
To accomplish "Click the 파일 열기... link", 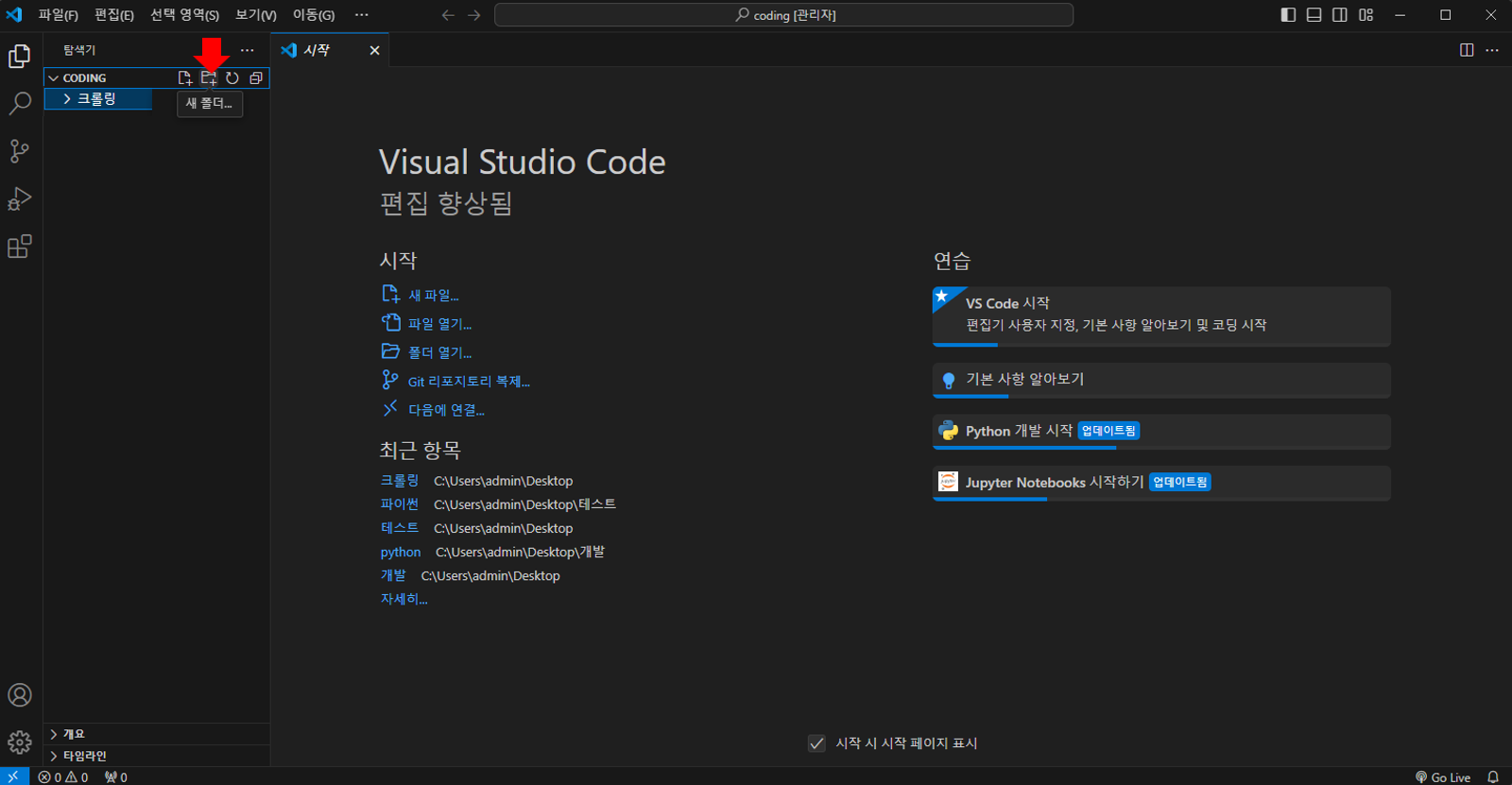I will [439, 324].
